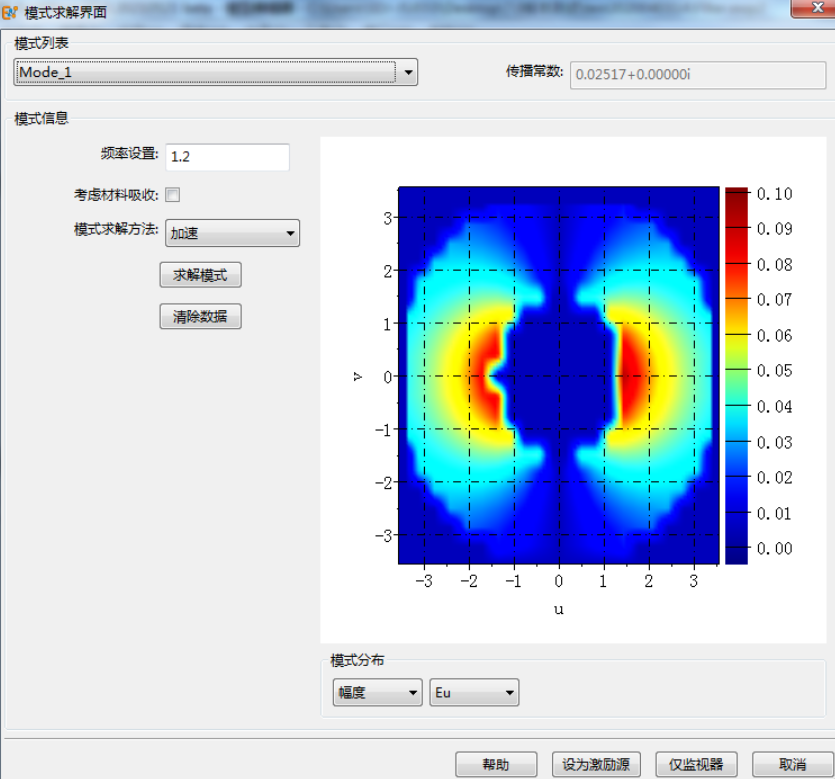The image size is (835, 779).
Task: Close the 模式求解界面 window
Action: tap(816, 7)
